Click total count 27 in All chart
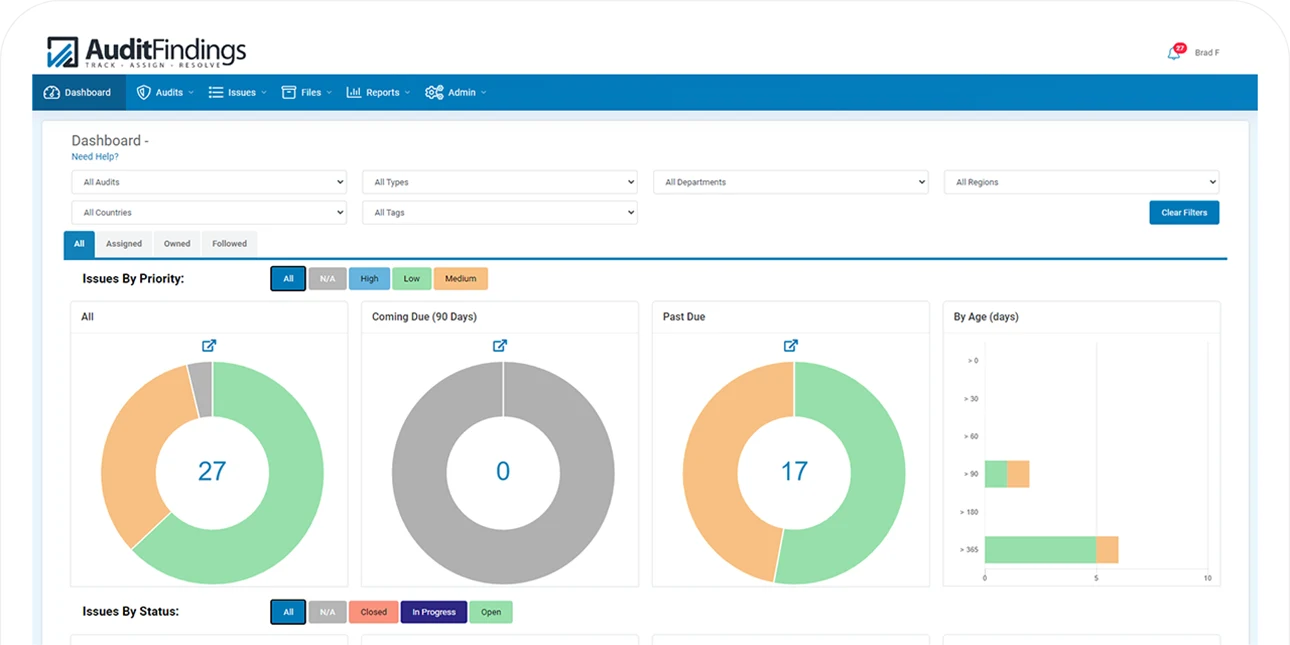 (x=212, y=471)
